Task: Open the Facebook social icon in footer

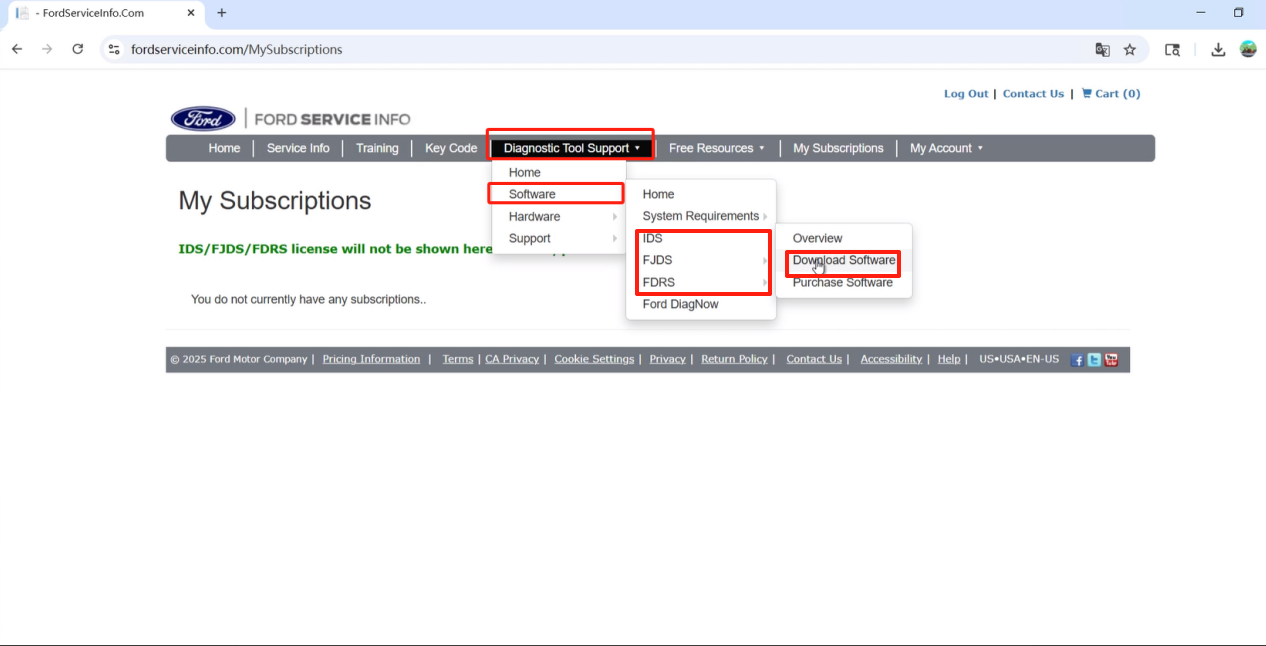Action: coord(1077,360)
